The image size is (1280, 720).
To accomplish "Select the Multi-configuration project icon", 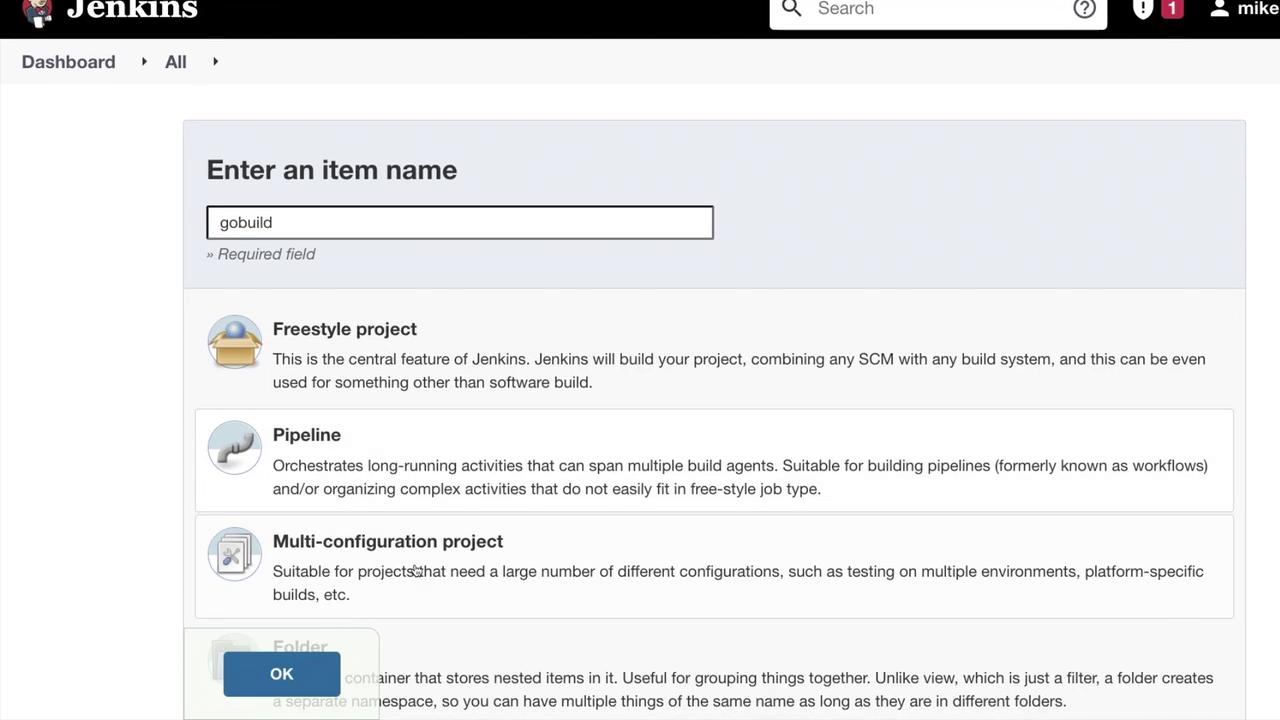I will [x=235, y=554].
